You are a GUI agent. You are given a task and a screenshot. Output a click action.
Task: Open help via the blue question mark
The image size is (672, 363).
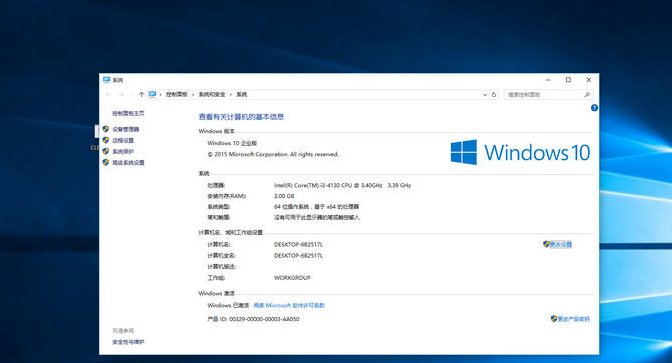[x=594, y=108]
